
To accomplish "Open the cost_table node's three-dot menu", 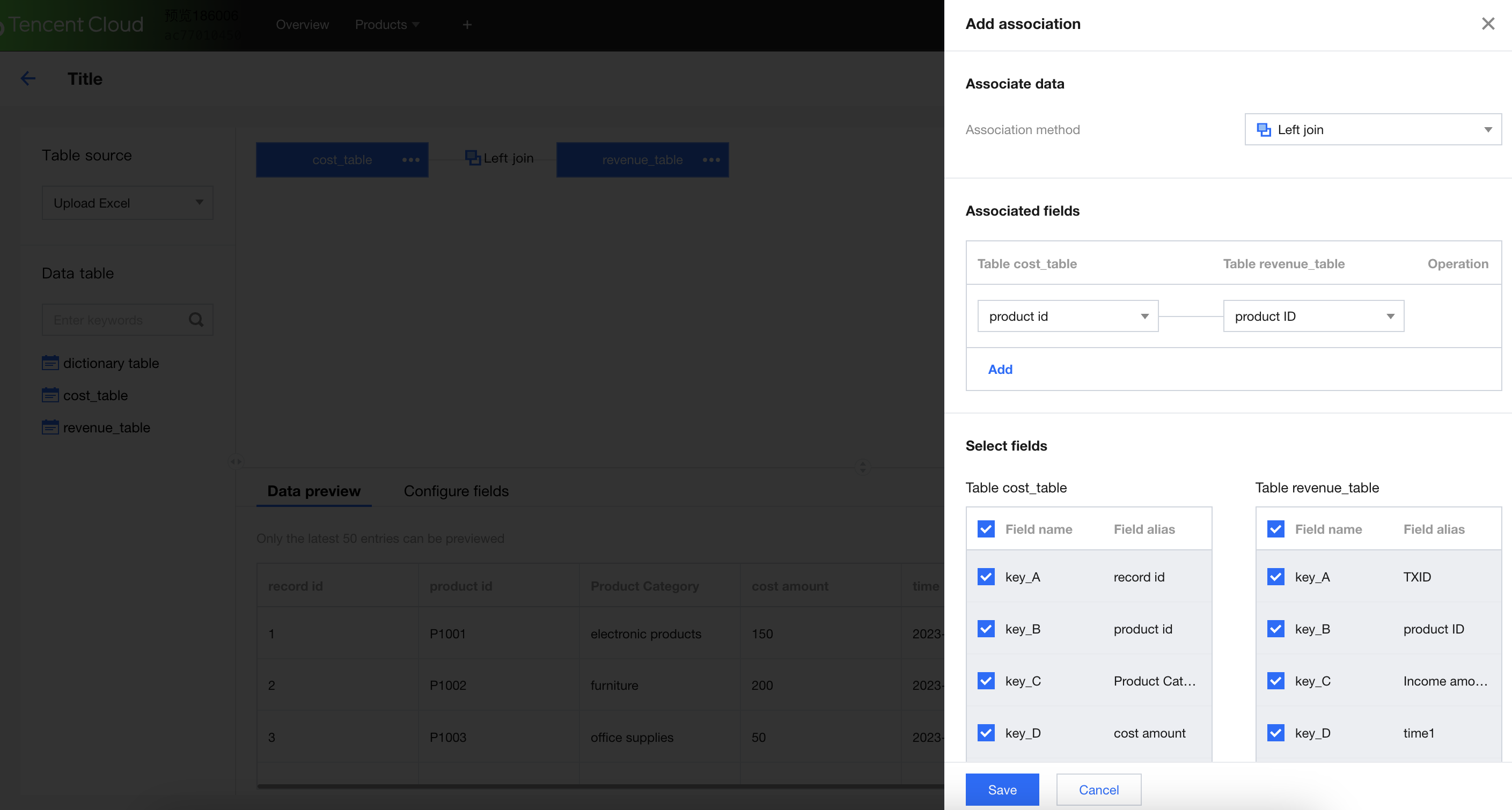I will coord(410,160).
